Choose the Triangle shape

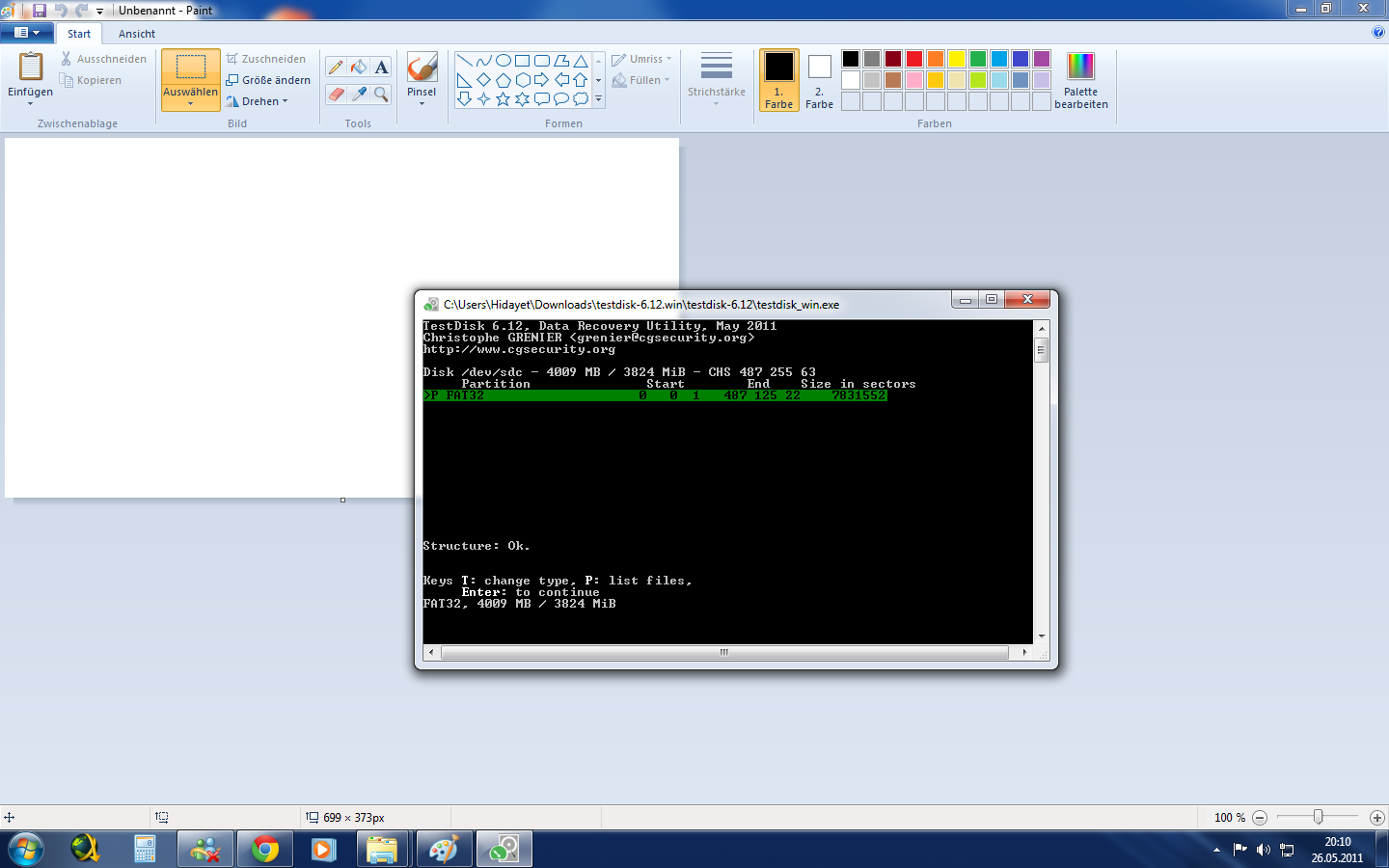tap(580, 61)
